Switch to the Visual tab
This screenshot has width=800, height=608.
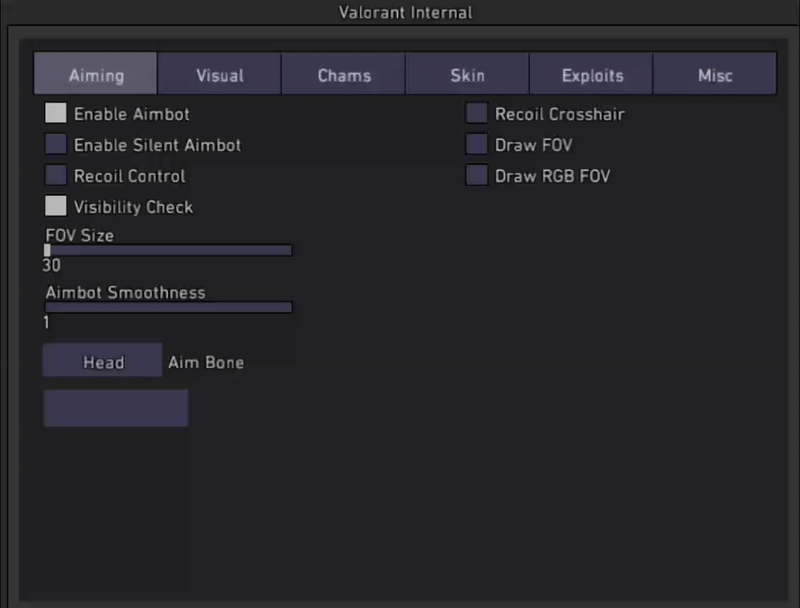click(219, 75)
